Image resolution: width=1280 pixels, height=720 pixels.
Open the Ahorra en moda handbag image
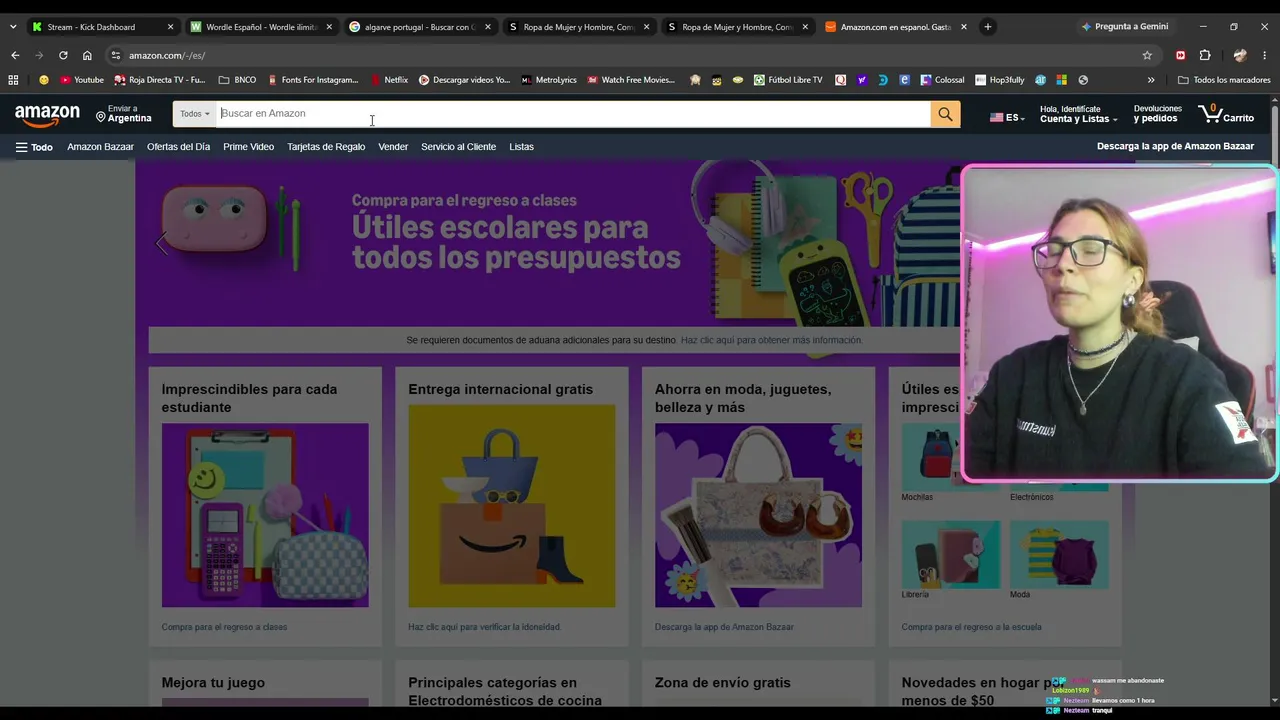(758, 515)
